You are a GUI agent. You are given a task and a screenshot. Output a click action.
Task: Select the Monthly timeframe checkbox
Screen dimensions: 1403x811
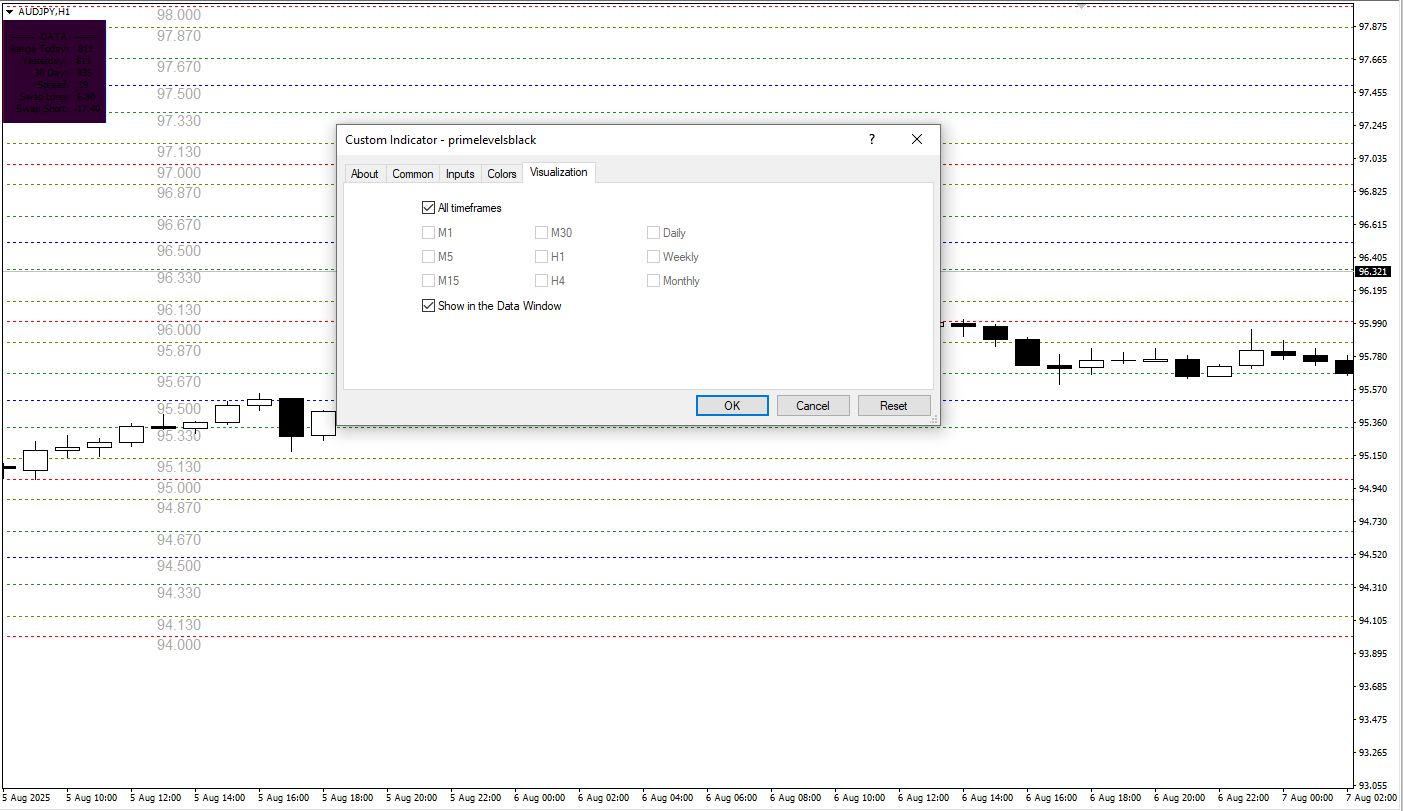click(x=654, y=281)
